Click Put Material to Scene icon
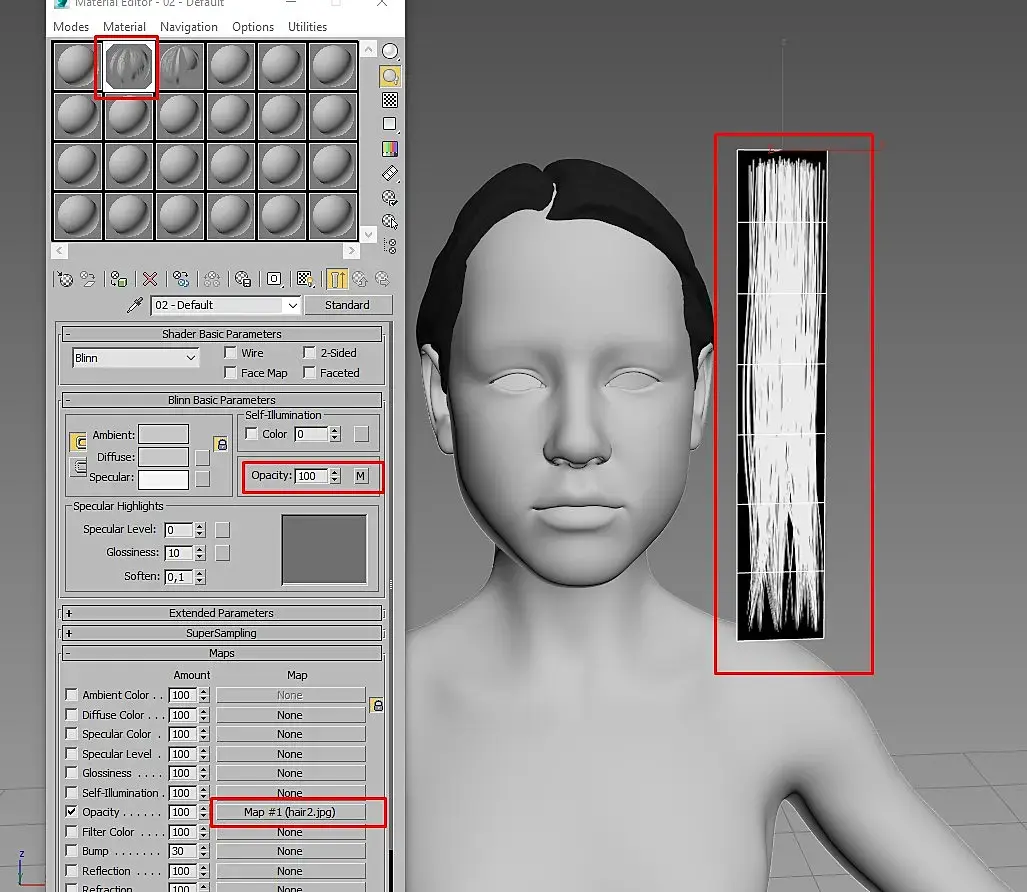 tap(88, 280)
